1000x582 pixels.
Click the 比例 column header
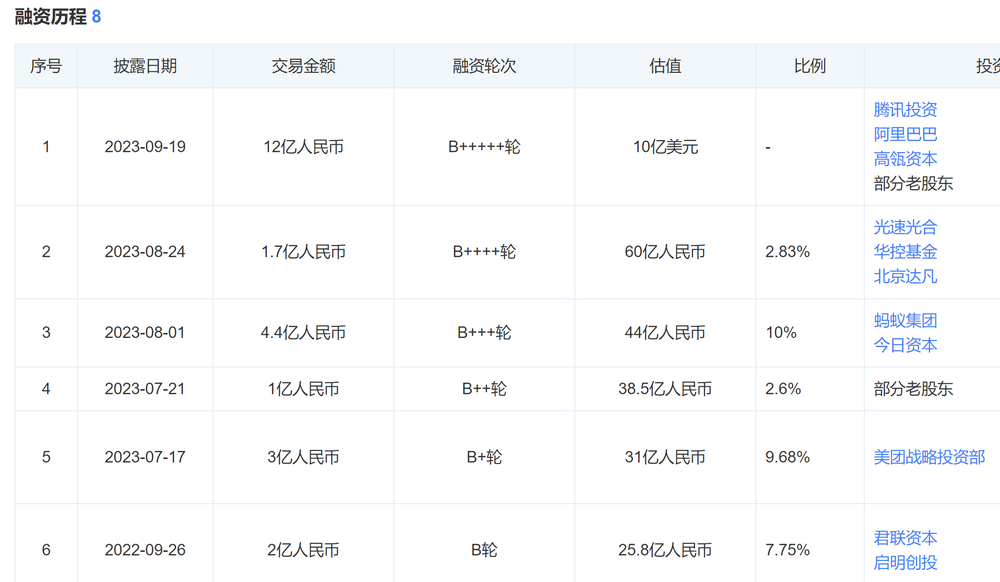[x=810, y=66]
